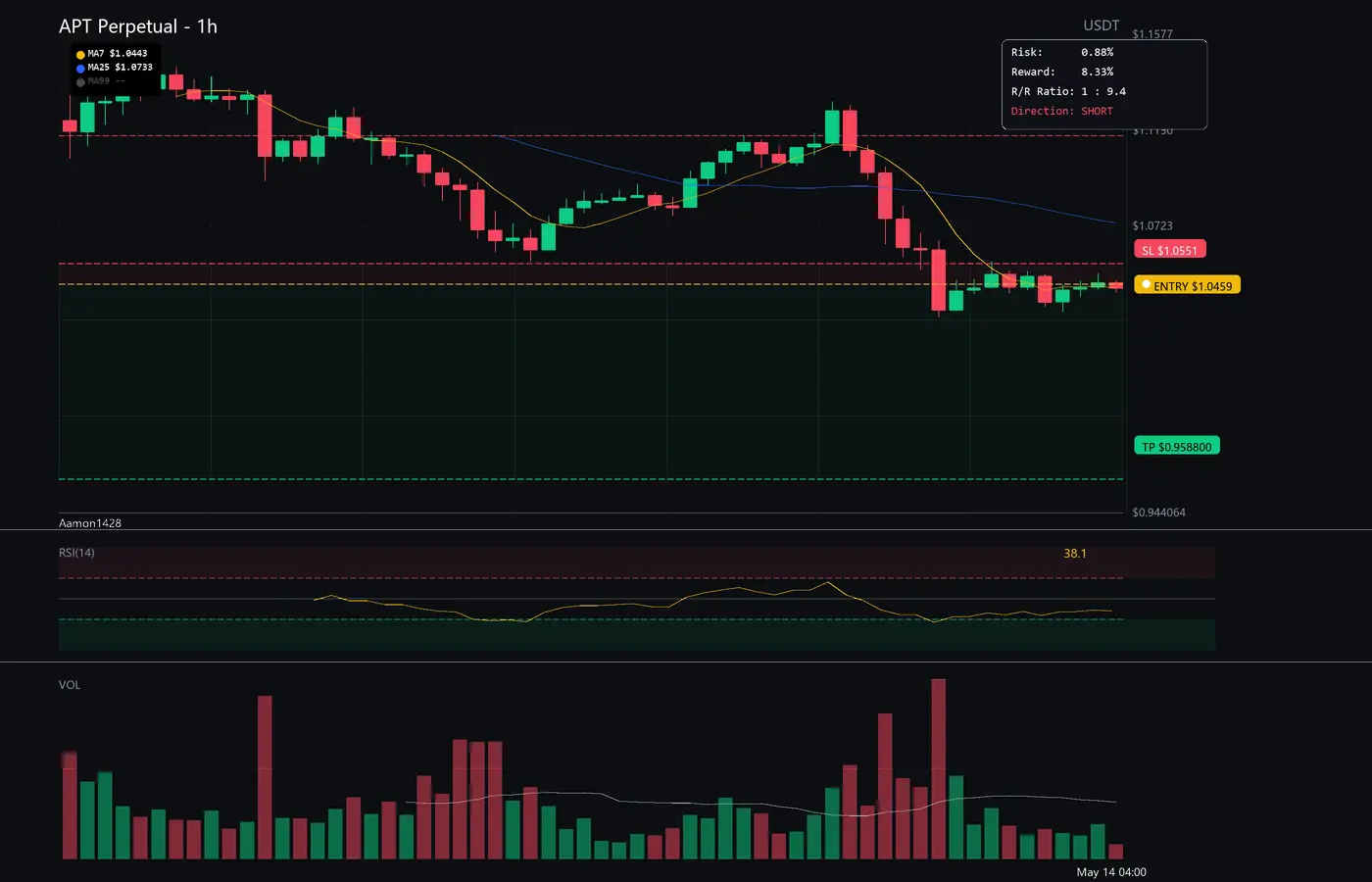
Task: Click the May 14 04:00 time label
Action: (x=1111, y=872)
